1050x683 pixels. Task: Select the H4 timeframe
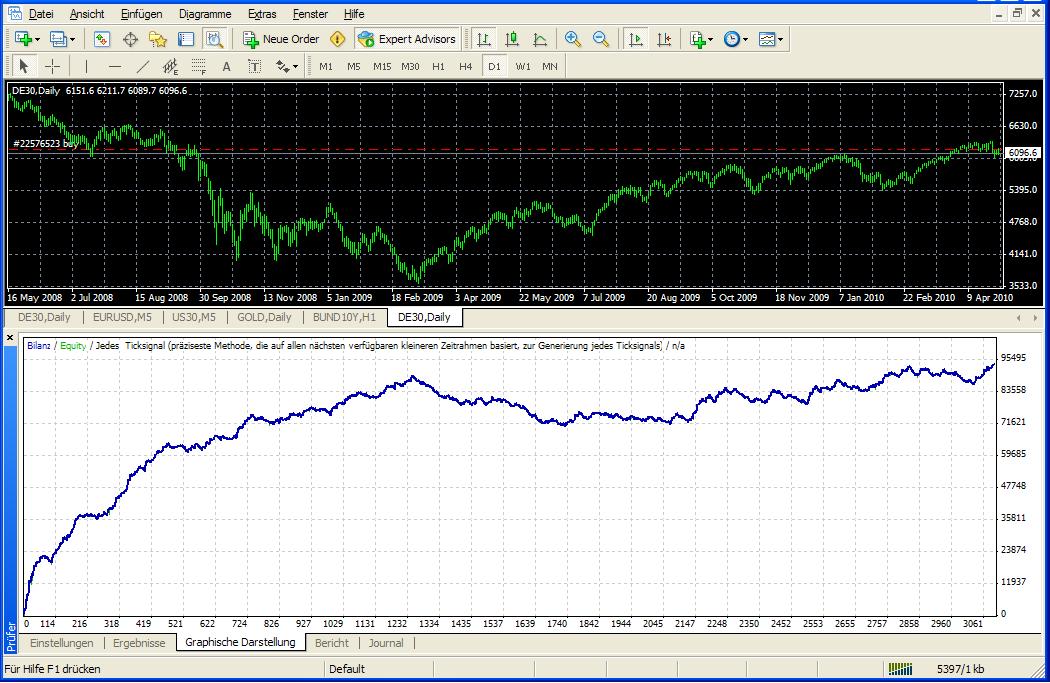(x=465, y=66)
